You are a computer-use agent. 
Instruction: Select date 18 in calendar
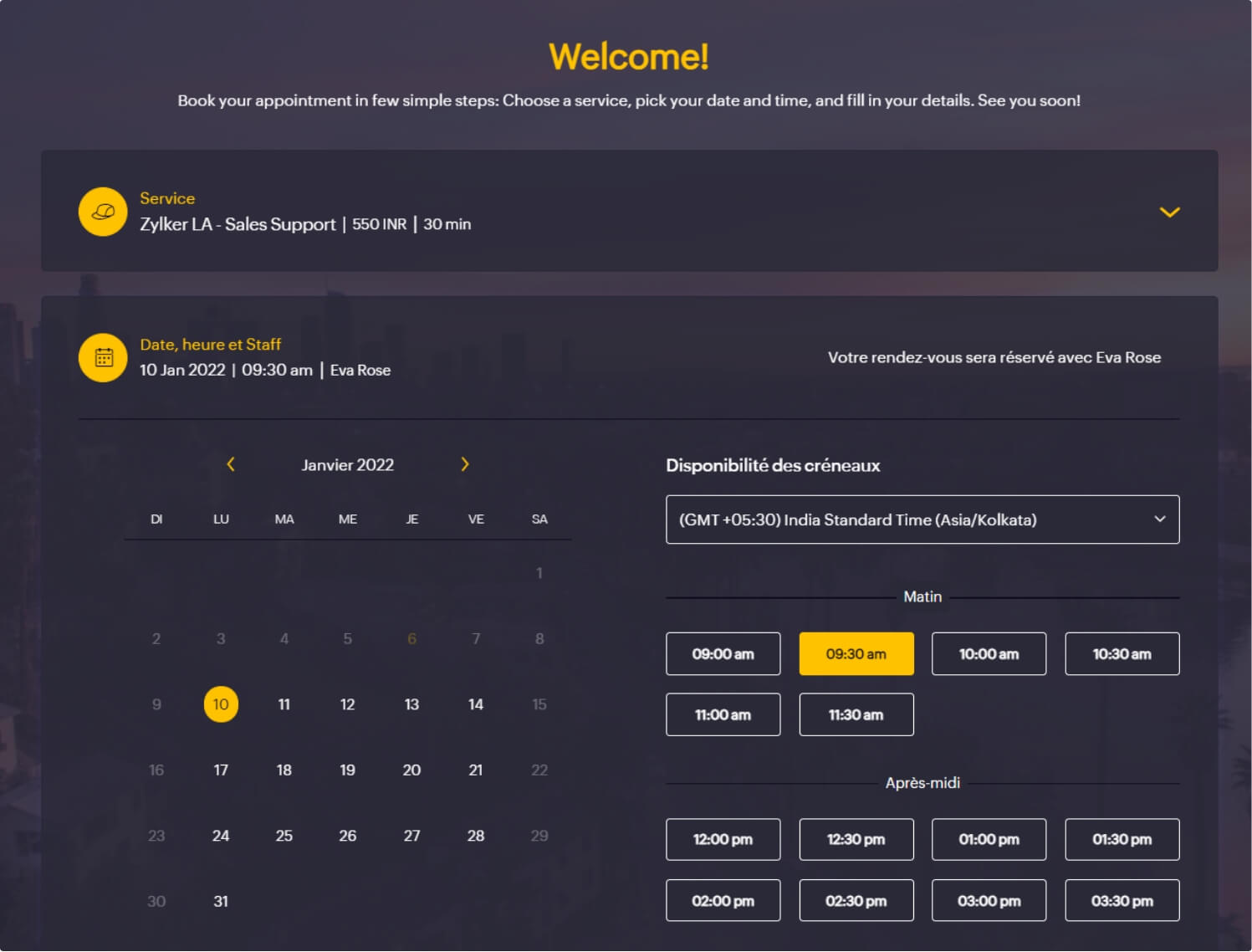click(284, 770)
